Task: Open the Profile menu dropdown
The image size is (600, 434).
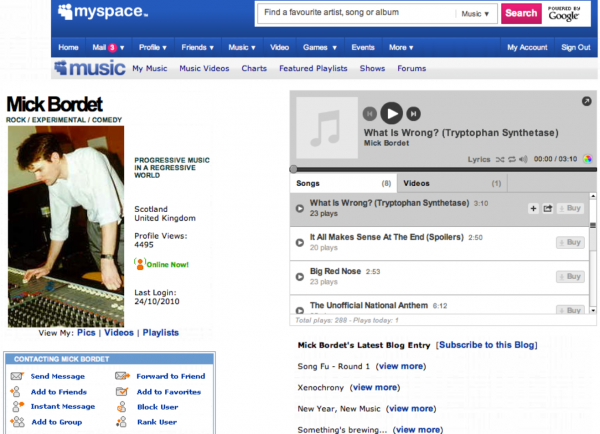Action: (153, 47)
